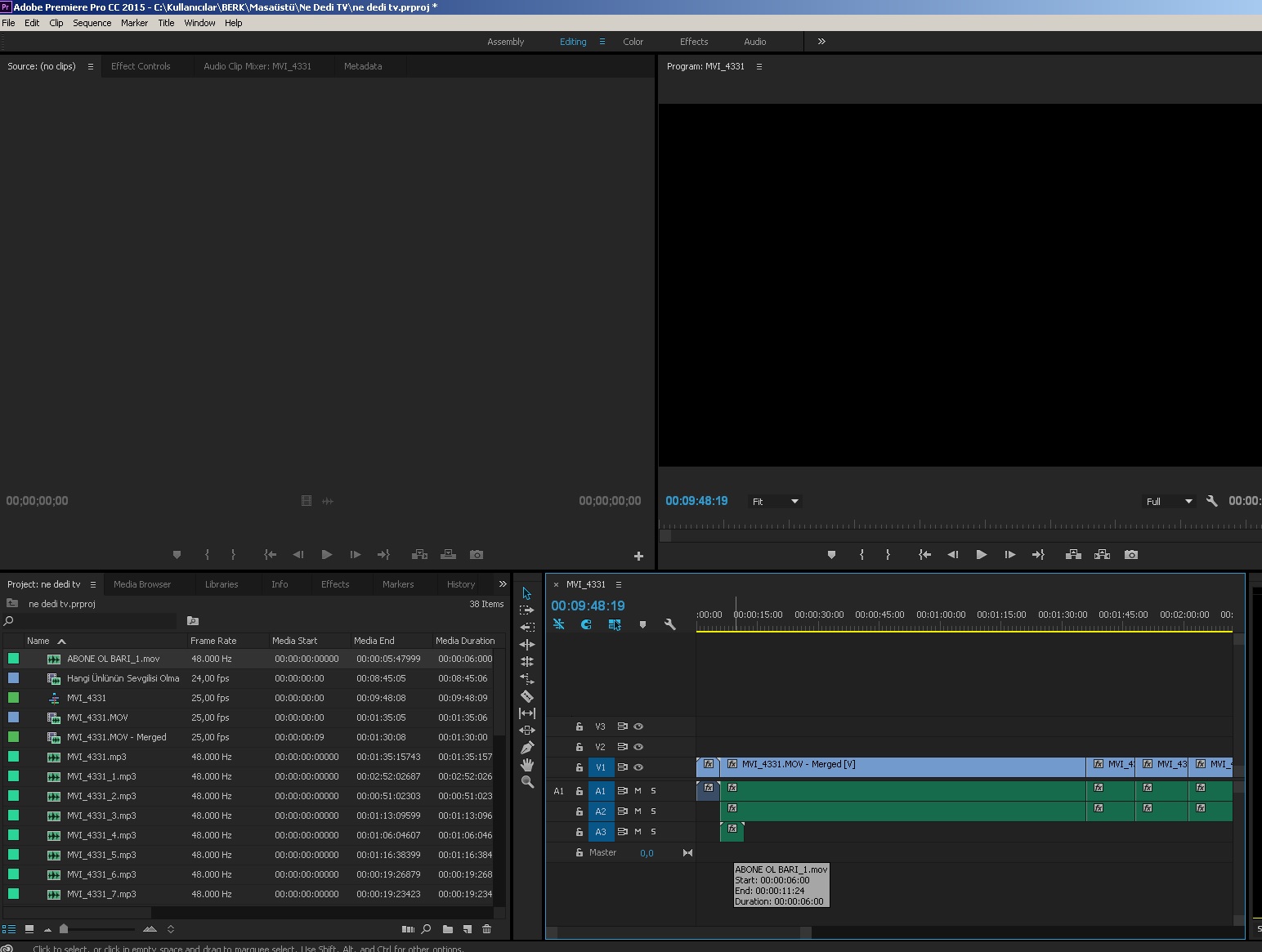Switch to the Hand tool

tap(527, 765)
